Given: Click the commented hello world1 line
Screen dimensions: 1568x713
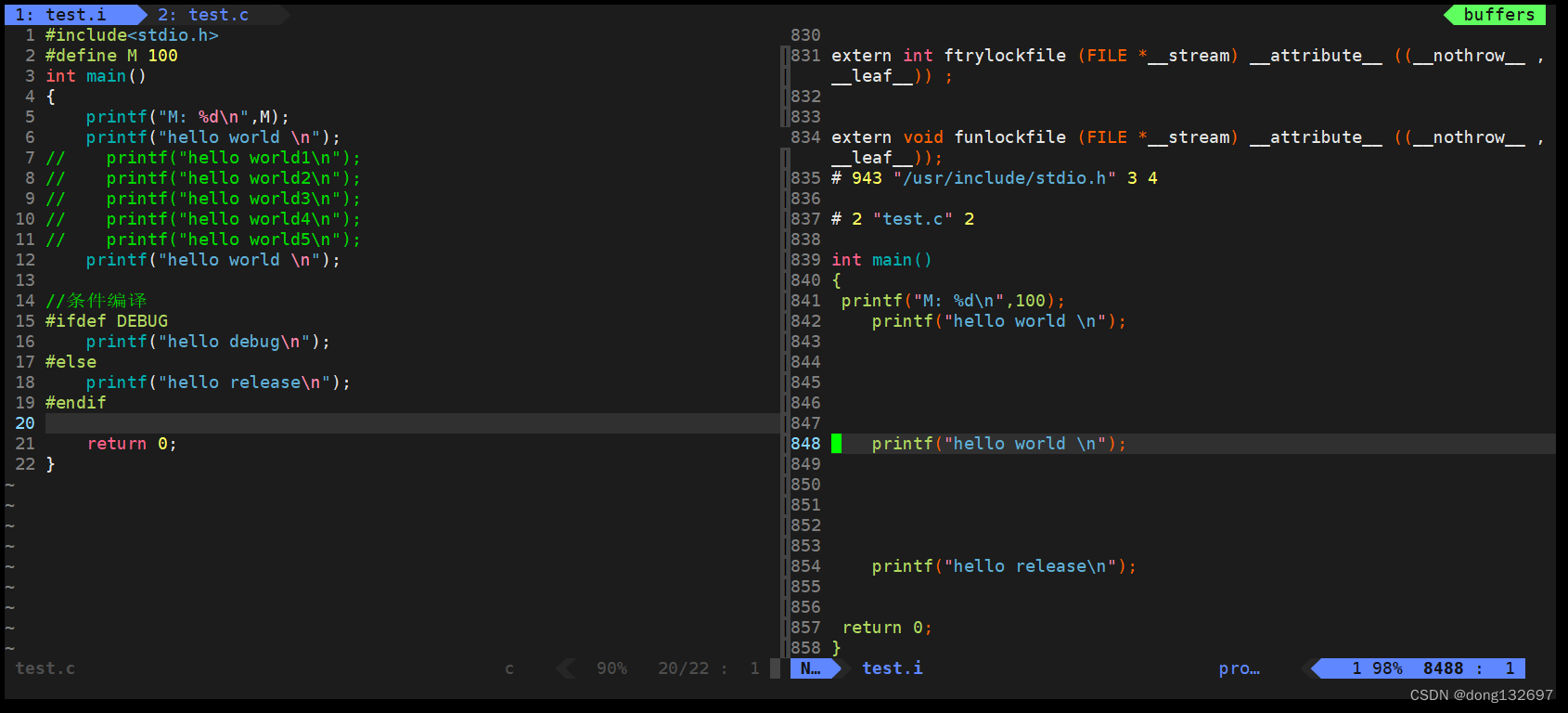Looking at the screenshot, I should coord(202,158).
